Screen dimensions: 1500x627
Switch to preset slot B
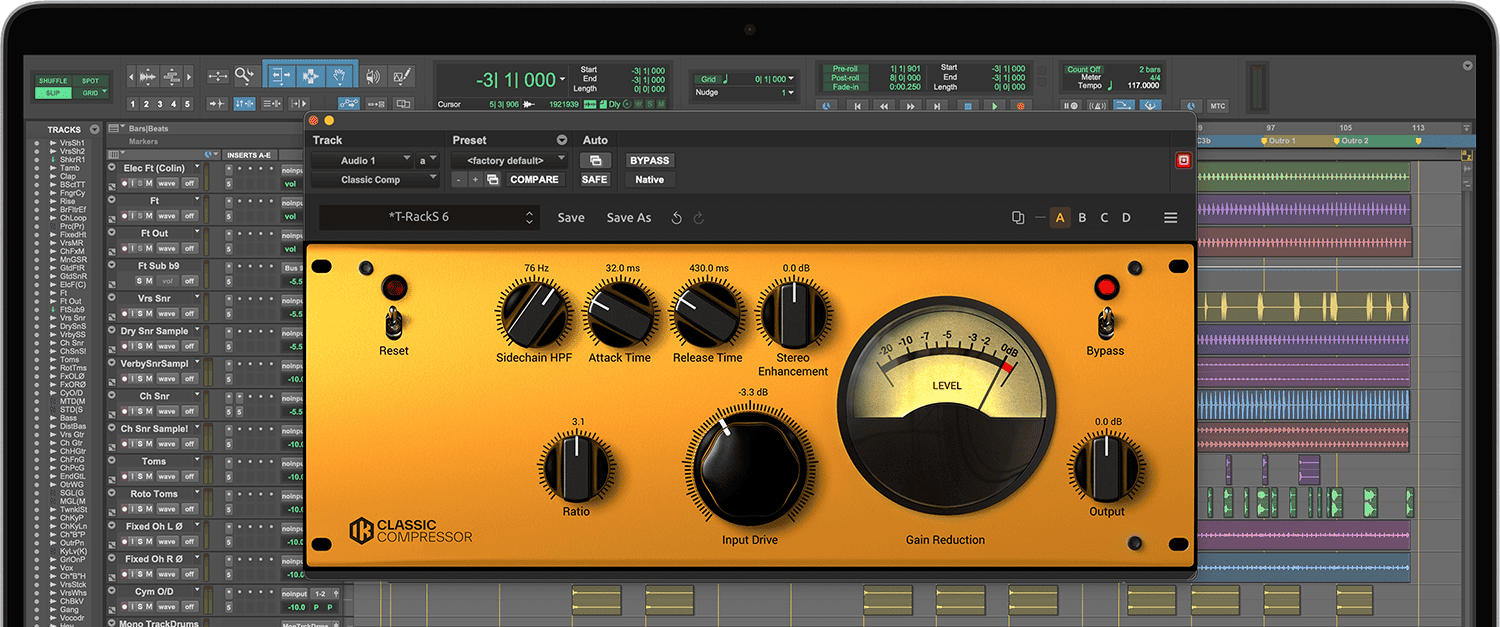[1082, 218]
